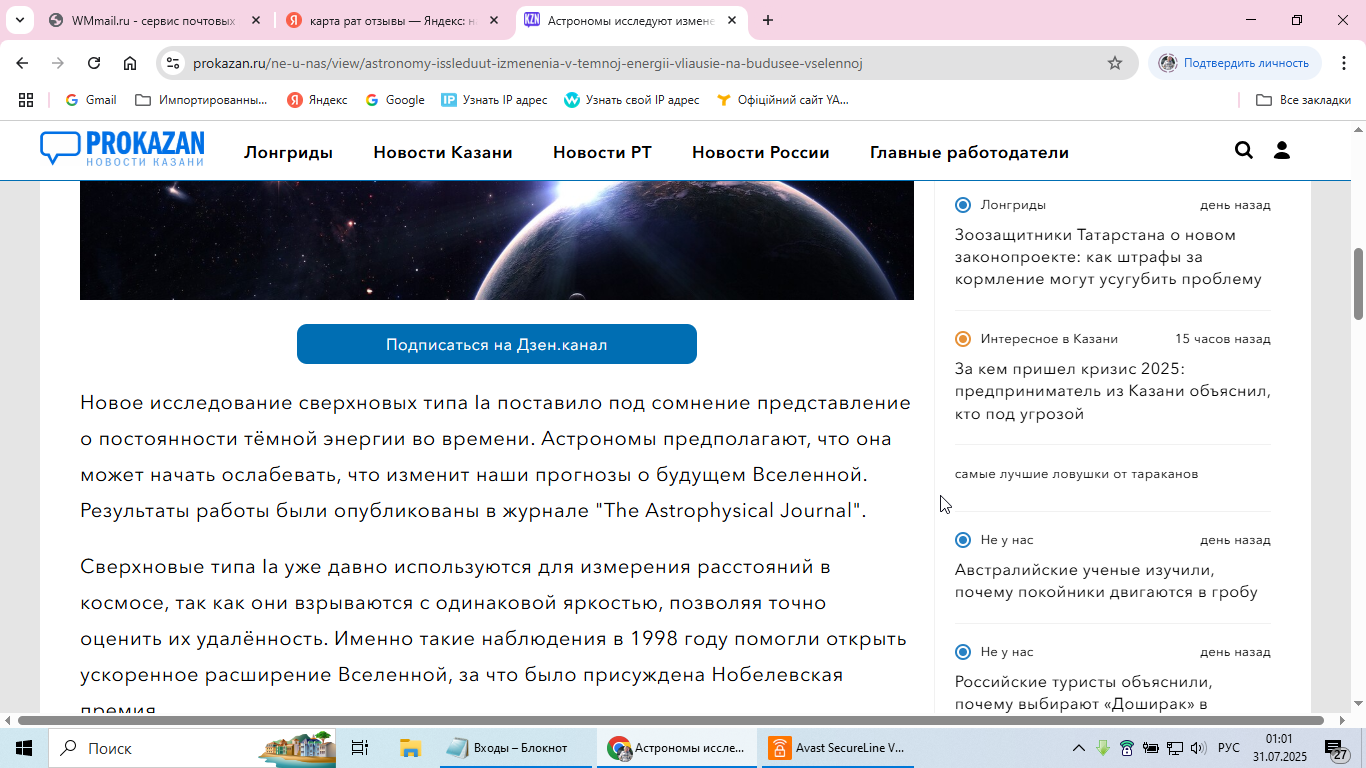The width and height of the screenshot is (1366, 768).
Task: Open Все закладки folder
Action: click(1303, 100)
